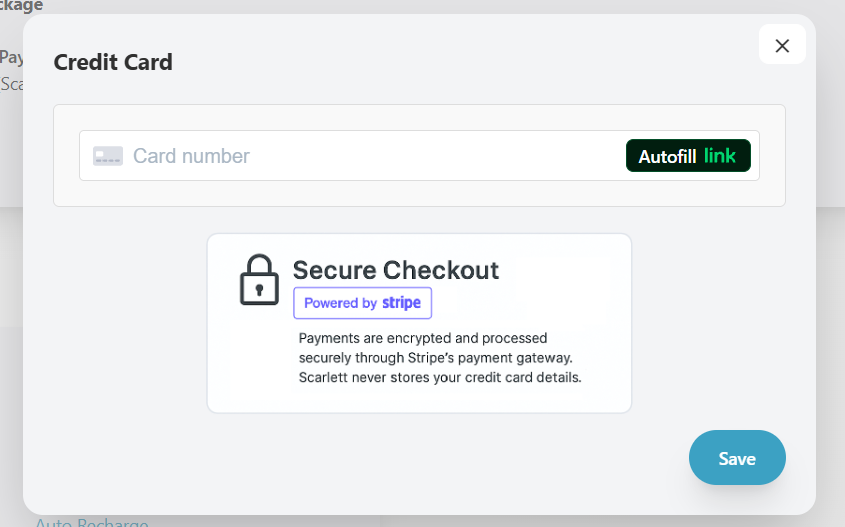Click the Card number input field

click(x=370, y=156)
